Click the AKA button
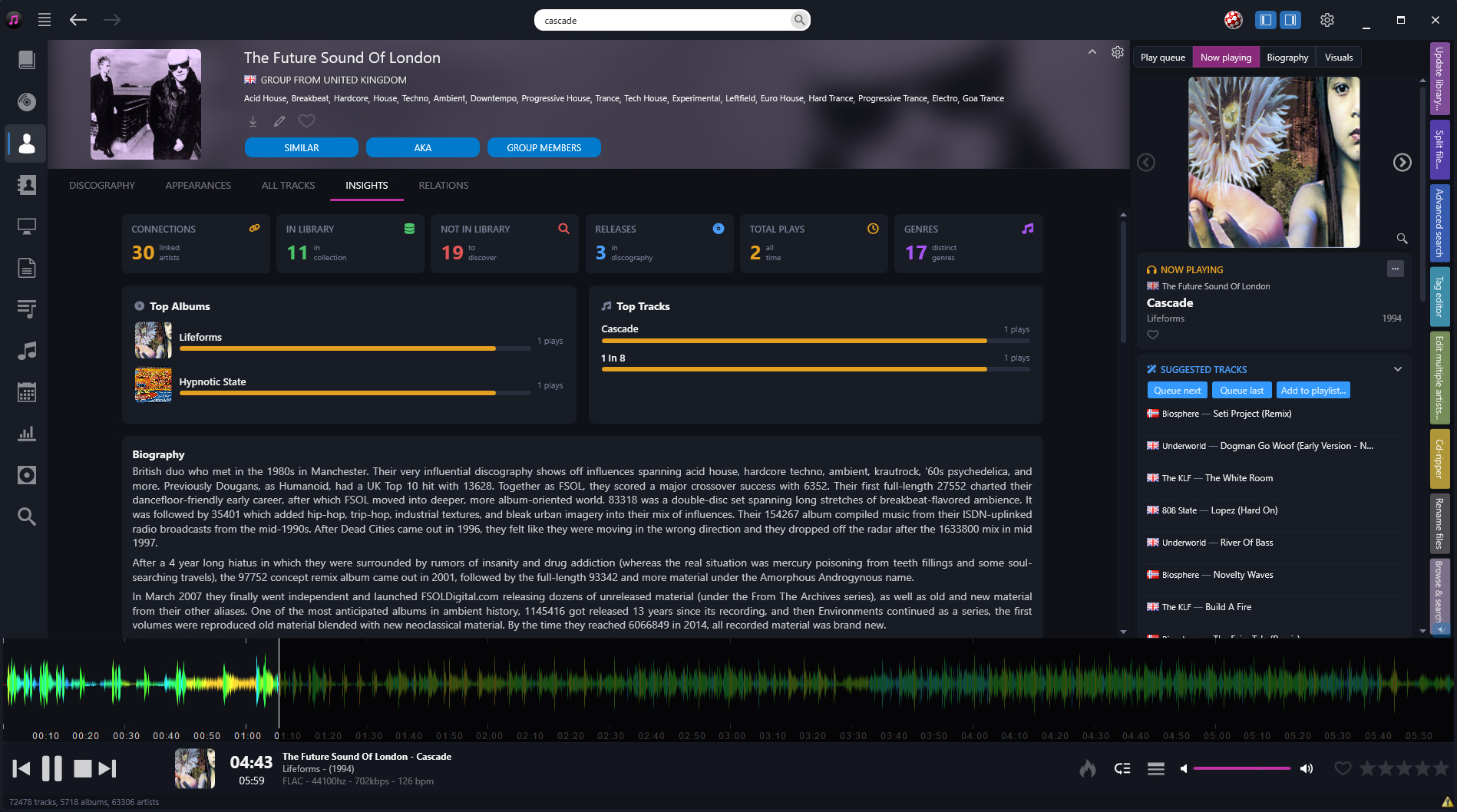The width and height of the screenshot is (1457, 812). pyautogui.click(x=423, y=147)
